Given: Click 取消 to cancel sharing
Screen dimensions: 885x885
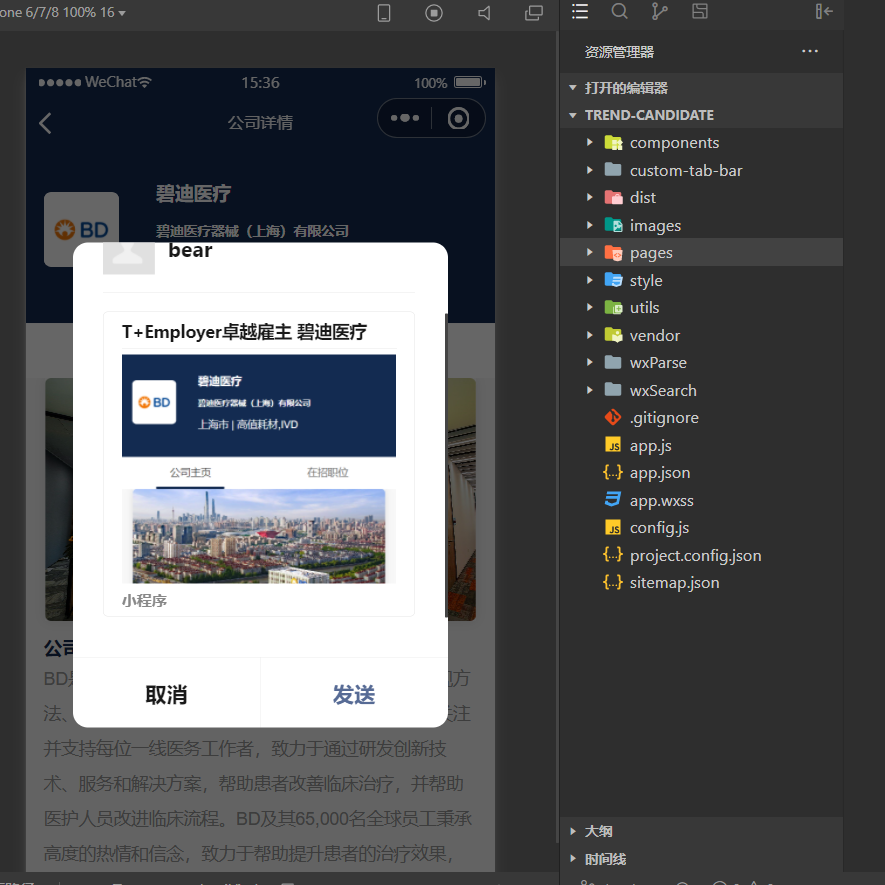Looking at the screenshot, I should pos(167,694).
